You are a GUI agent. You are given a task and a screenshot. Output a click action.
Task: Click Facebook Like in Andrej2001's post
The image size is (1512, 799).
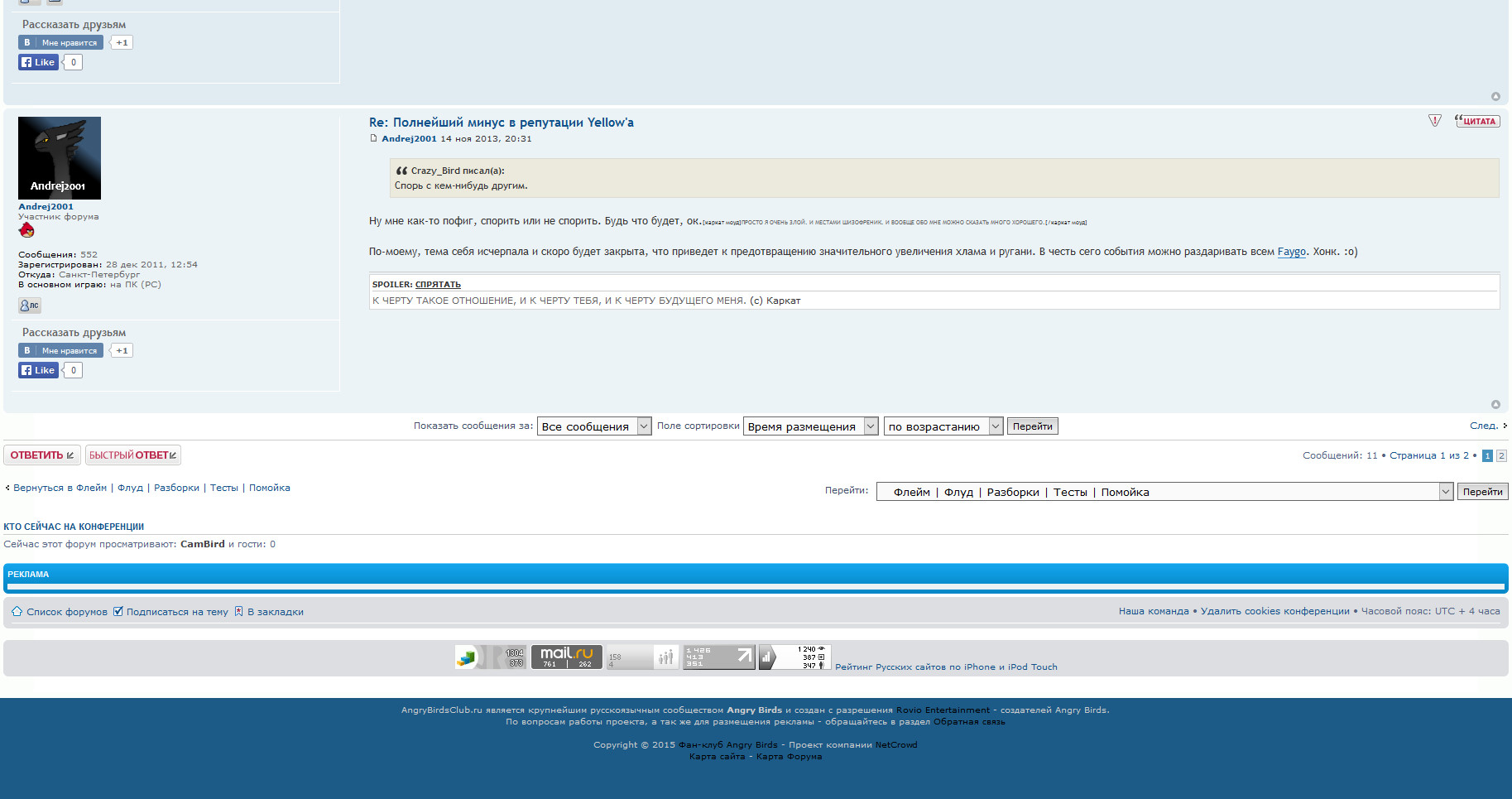click(x=38, y=370)
